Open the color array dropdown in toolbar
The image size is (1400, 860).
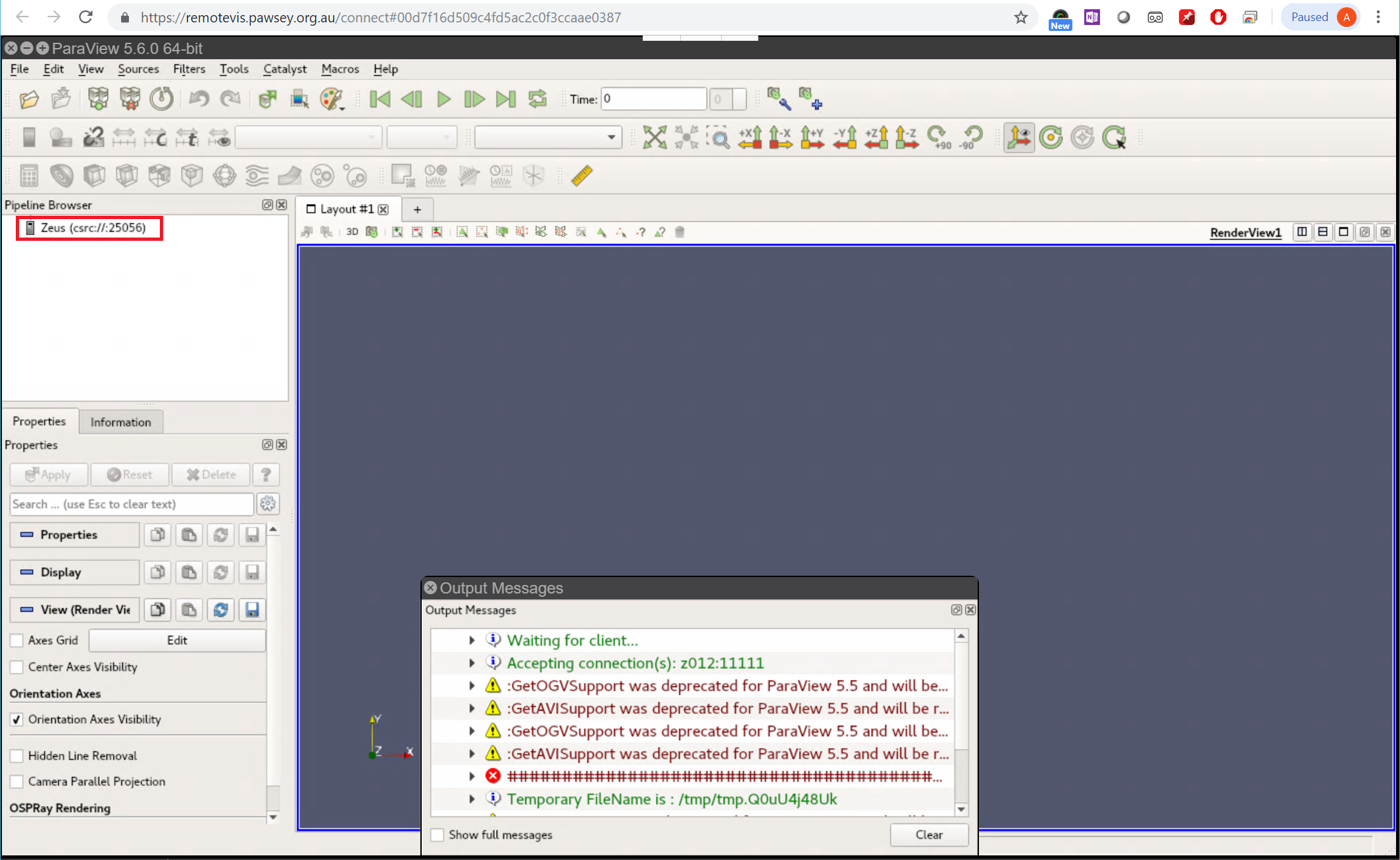tap(308, 137)
